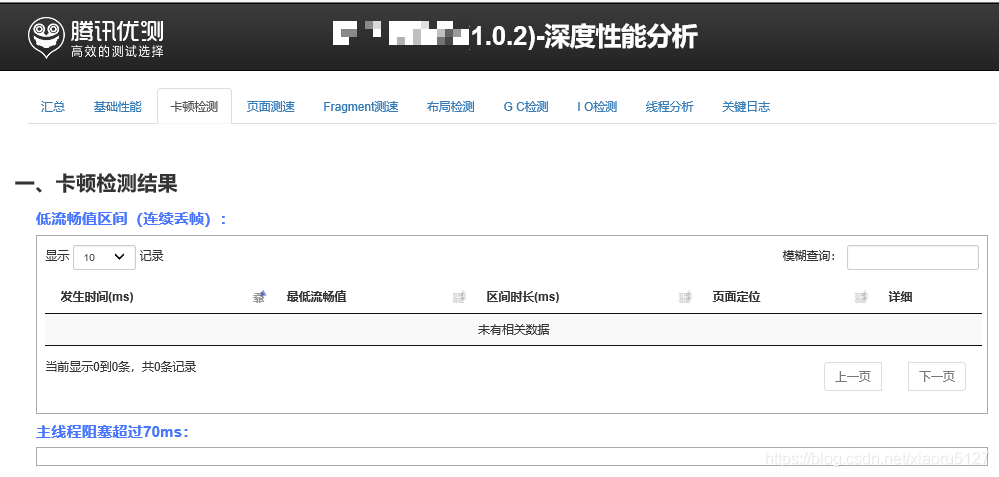Go to the Fragment测速 tab
Screen dimensions: 999x477
click(x=361, y=106)
